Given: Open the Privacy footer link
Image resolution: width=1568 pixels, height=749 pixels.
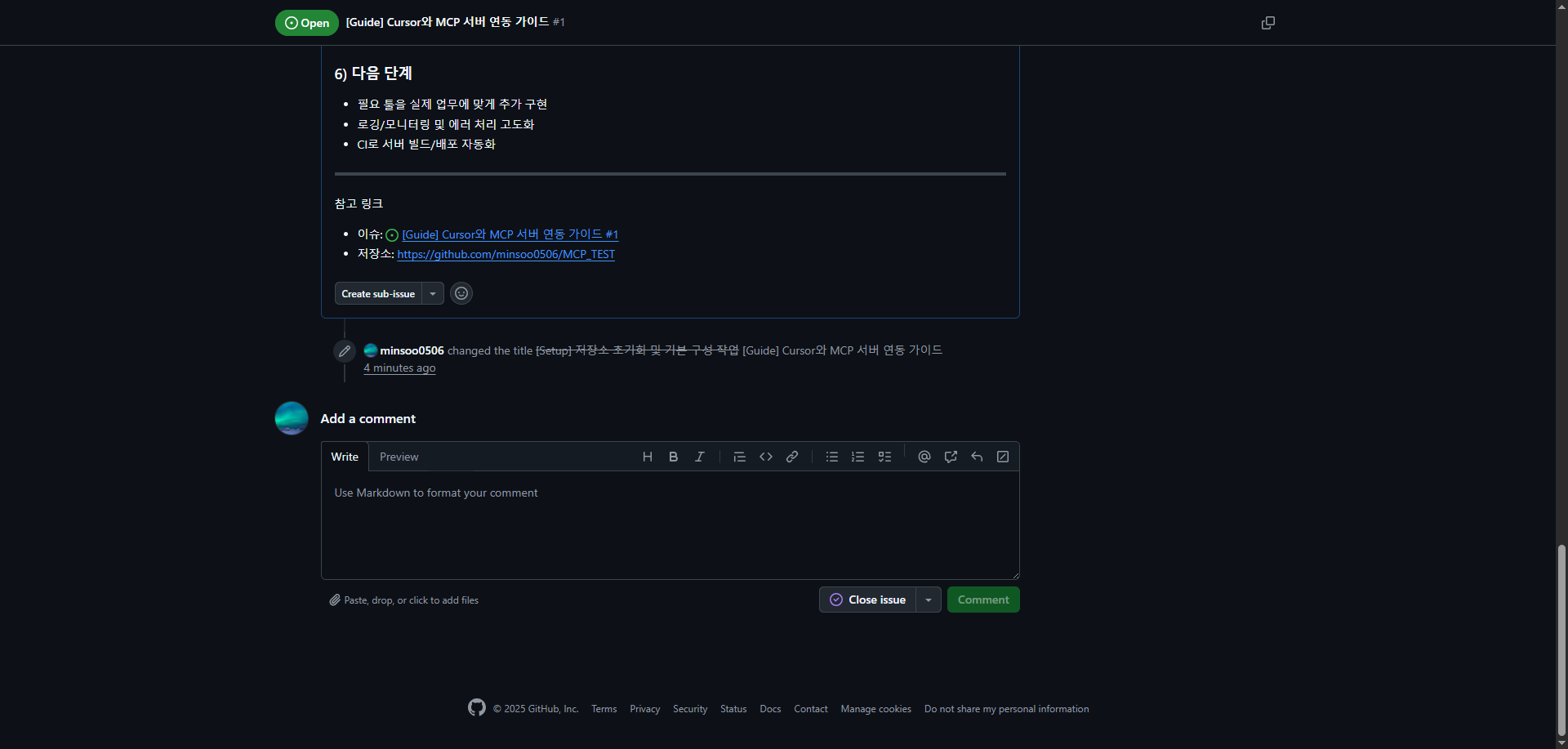Looking at the screenshot, I should [644, 709].
